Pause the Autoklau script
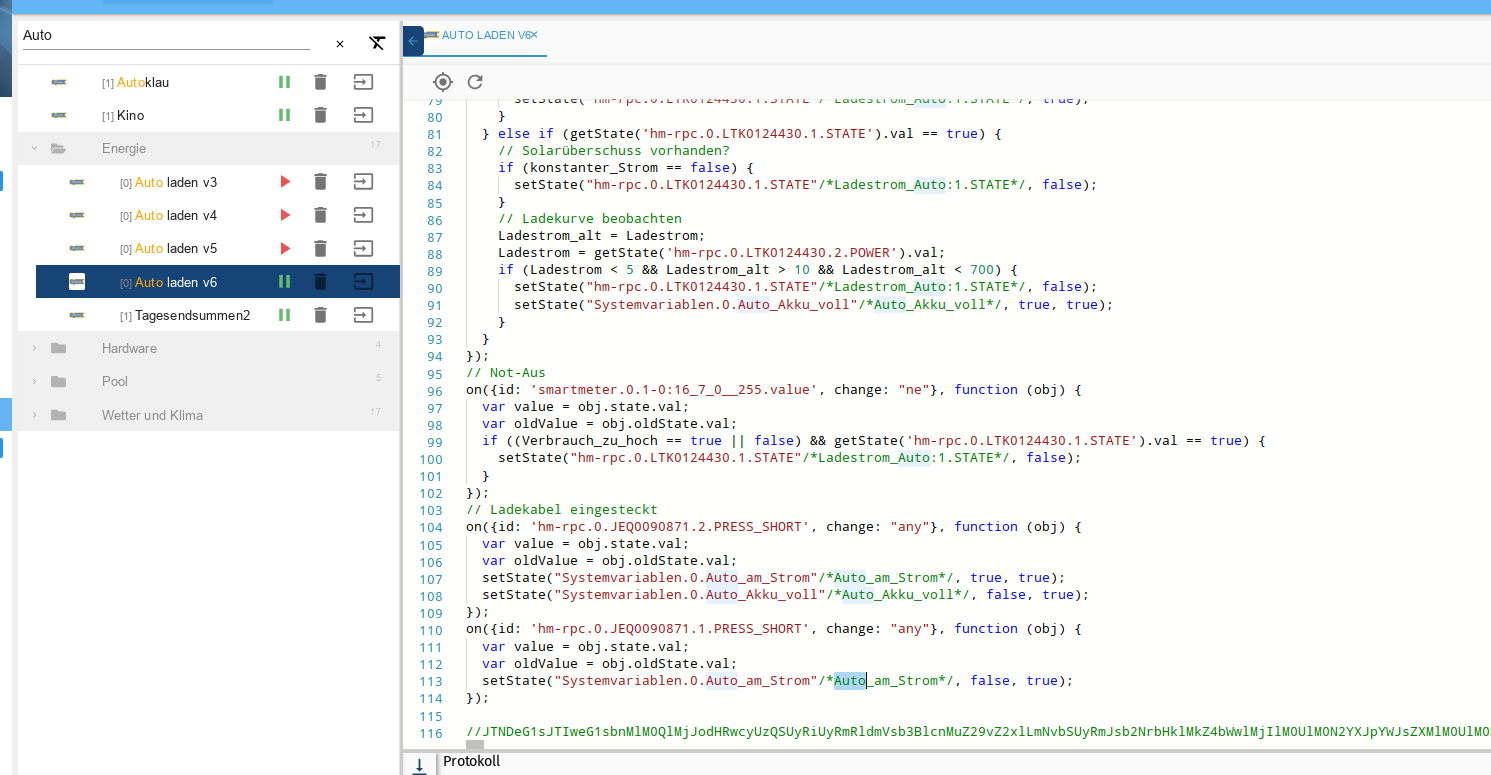Viewport: 1491px width, 775px height. [x=284, y=82]
